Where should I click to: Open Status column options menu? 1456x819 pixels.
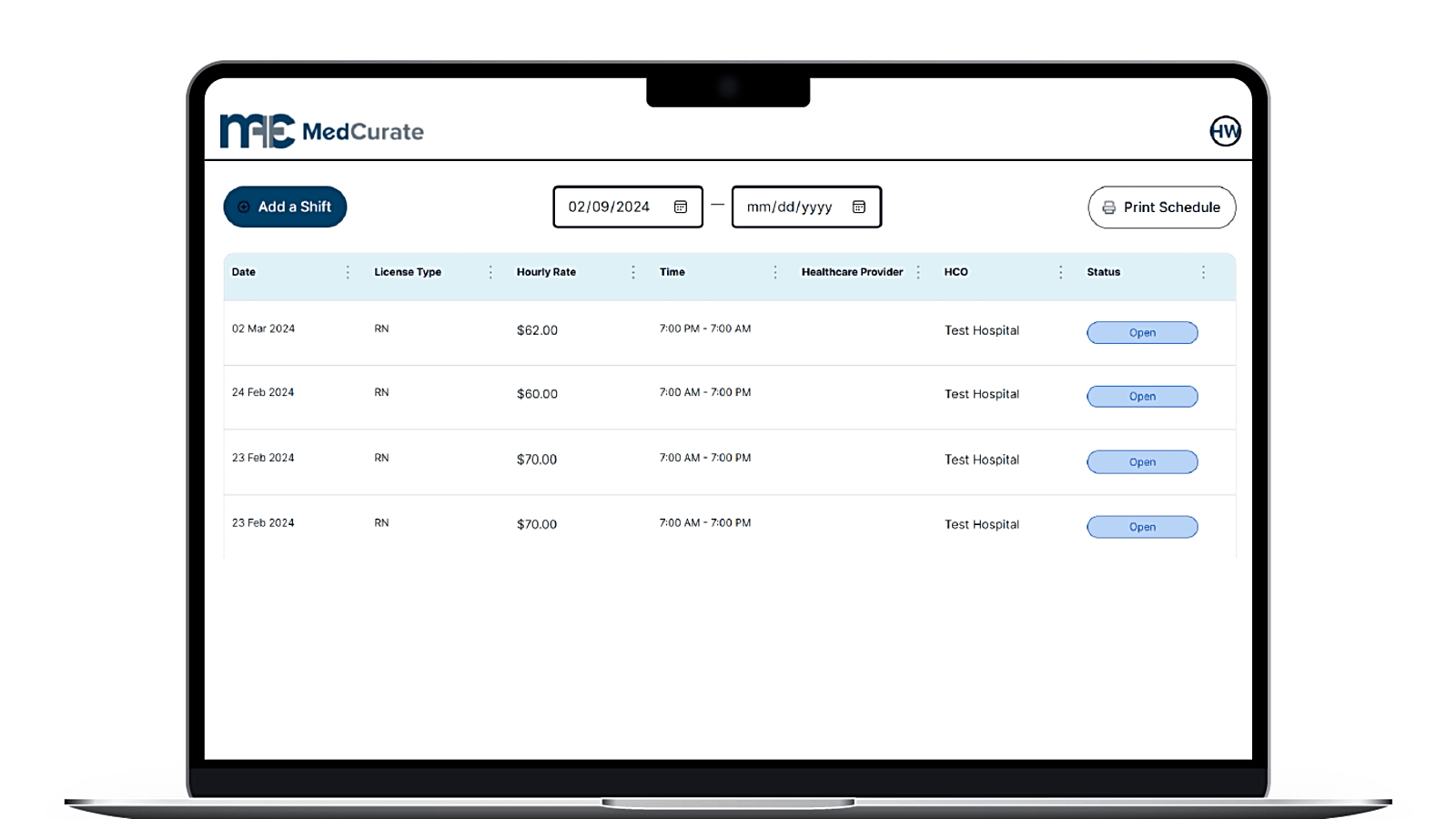[x=1203, y=272]
